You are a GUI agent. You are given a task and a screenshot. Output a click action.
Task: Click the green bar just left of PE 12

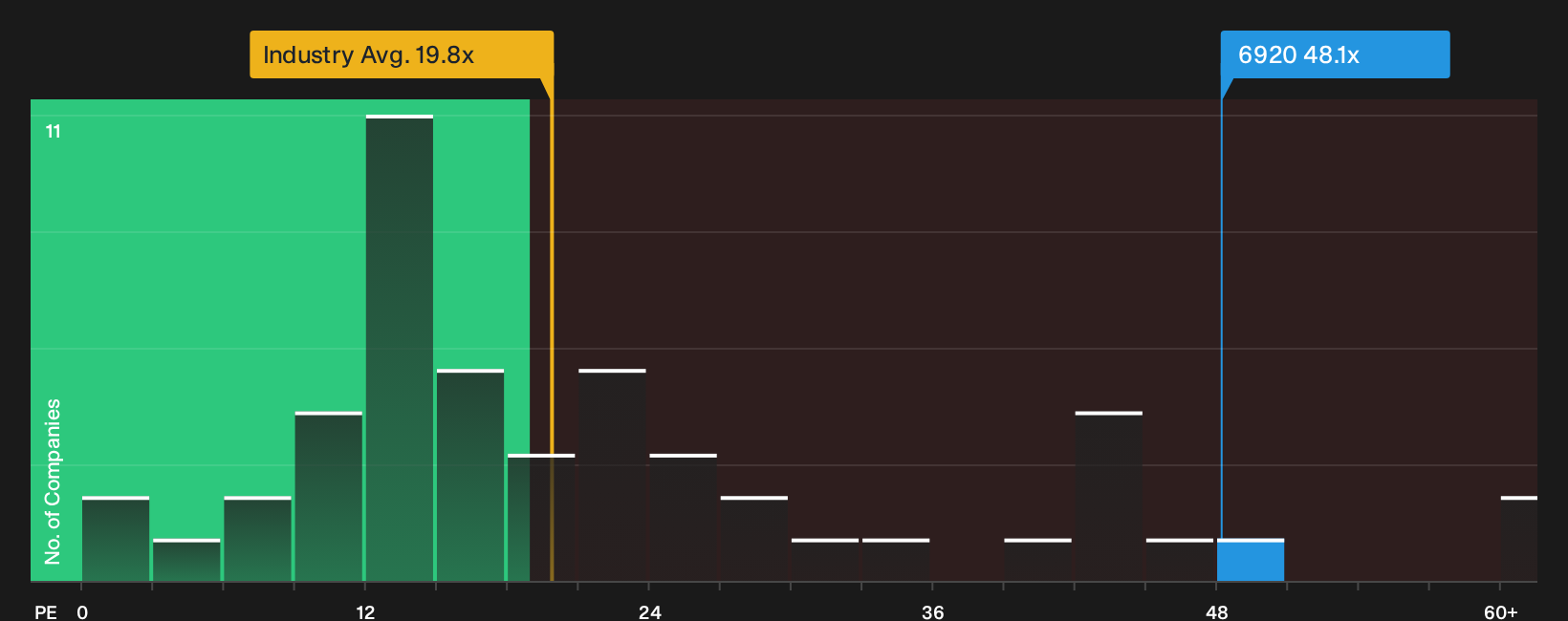point(329,496)
